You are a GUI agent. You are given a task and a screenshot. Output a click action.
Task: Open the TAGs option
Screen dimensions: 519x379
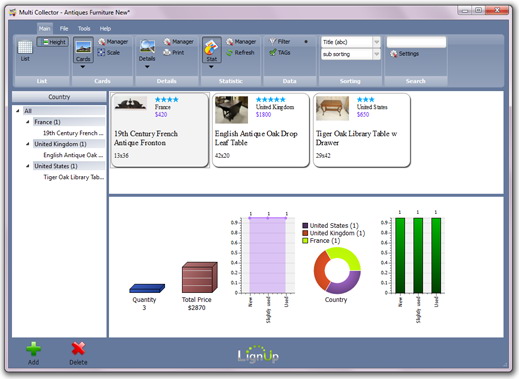pos(280,53)
